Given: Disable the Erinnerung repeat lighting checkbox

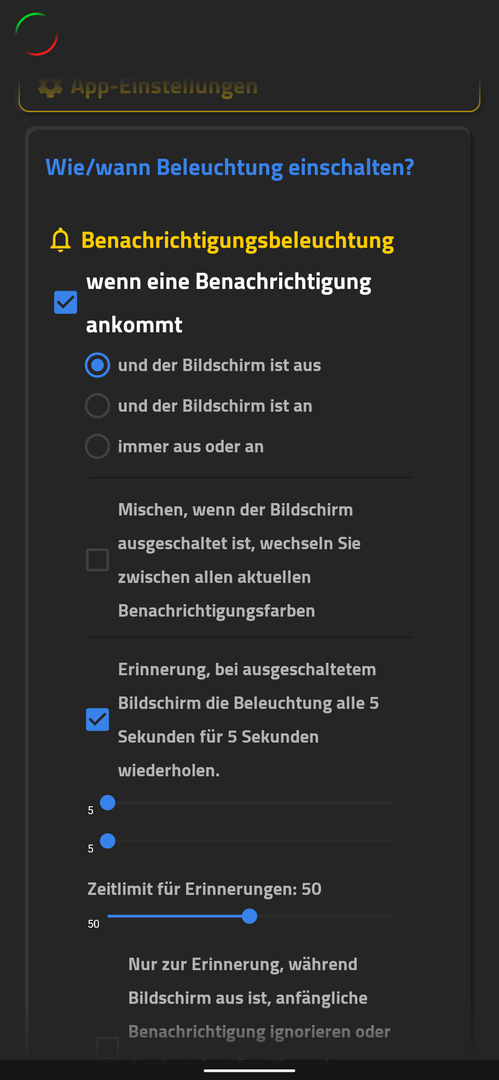Looking at the screenshot, I should pos(97,719).
